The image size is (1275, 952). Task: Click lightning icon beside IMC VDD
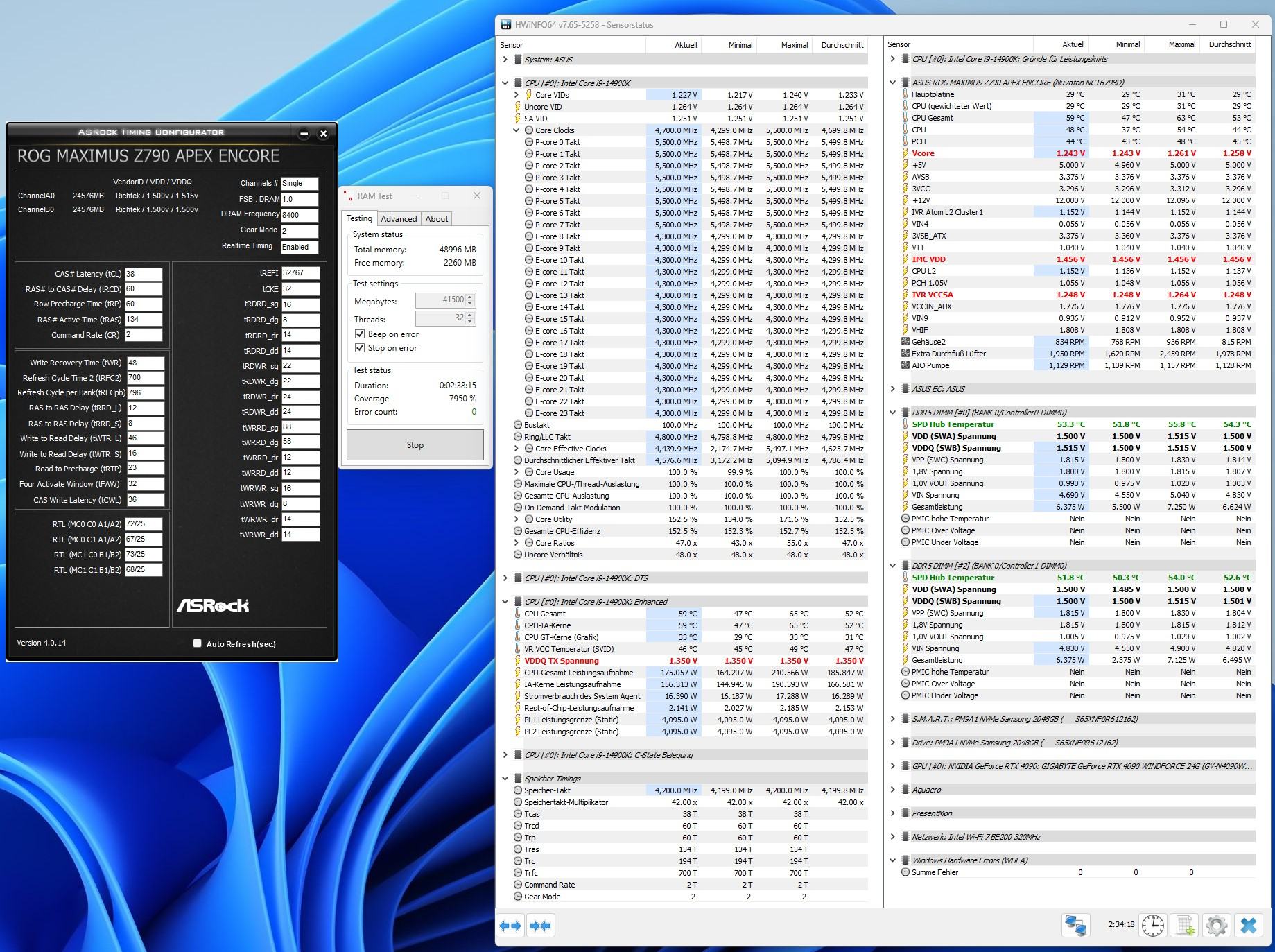[905, 259]
